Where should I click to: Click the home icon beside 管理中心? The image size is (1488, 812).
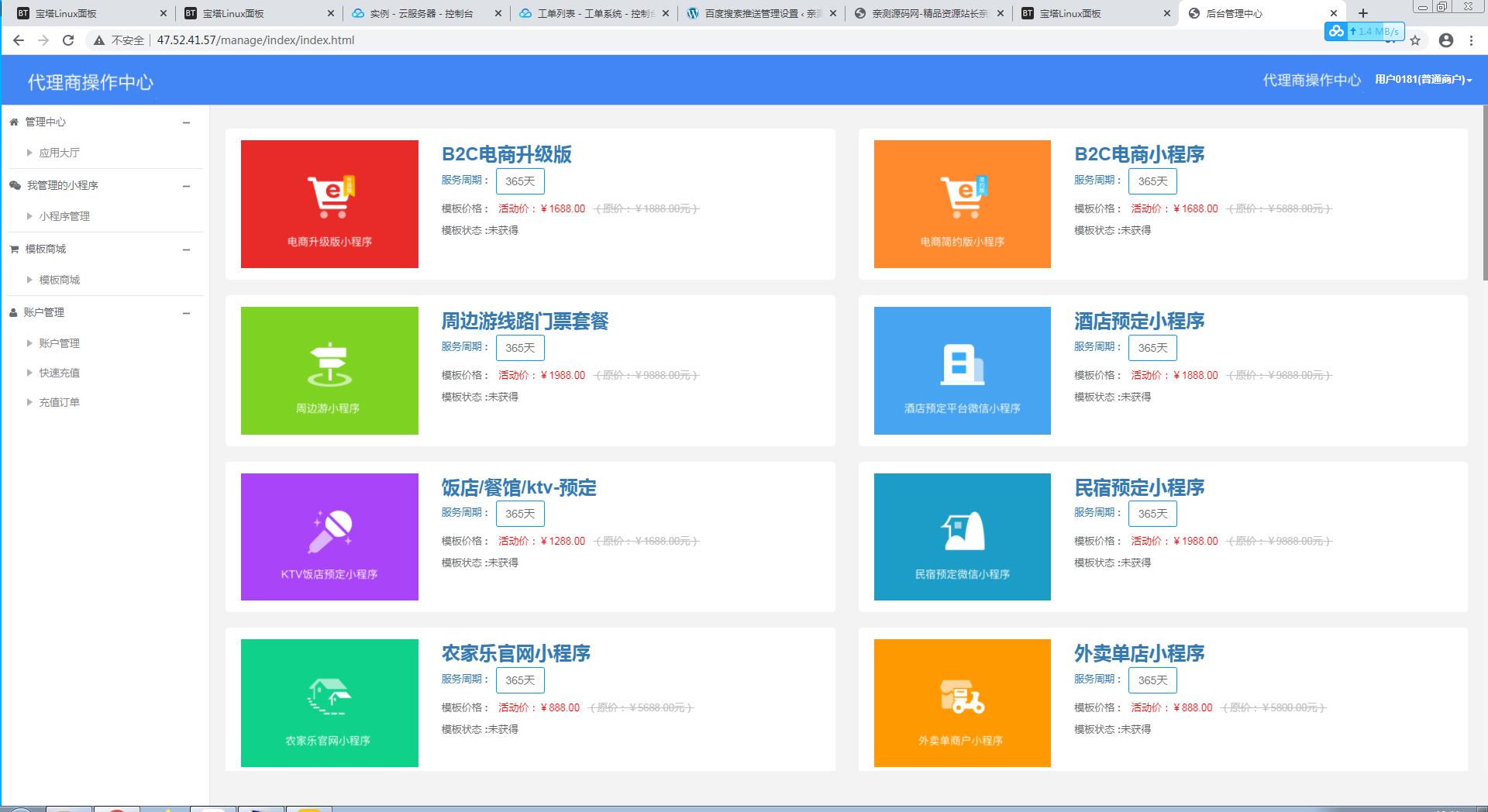pos(14,122)
